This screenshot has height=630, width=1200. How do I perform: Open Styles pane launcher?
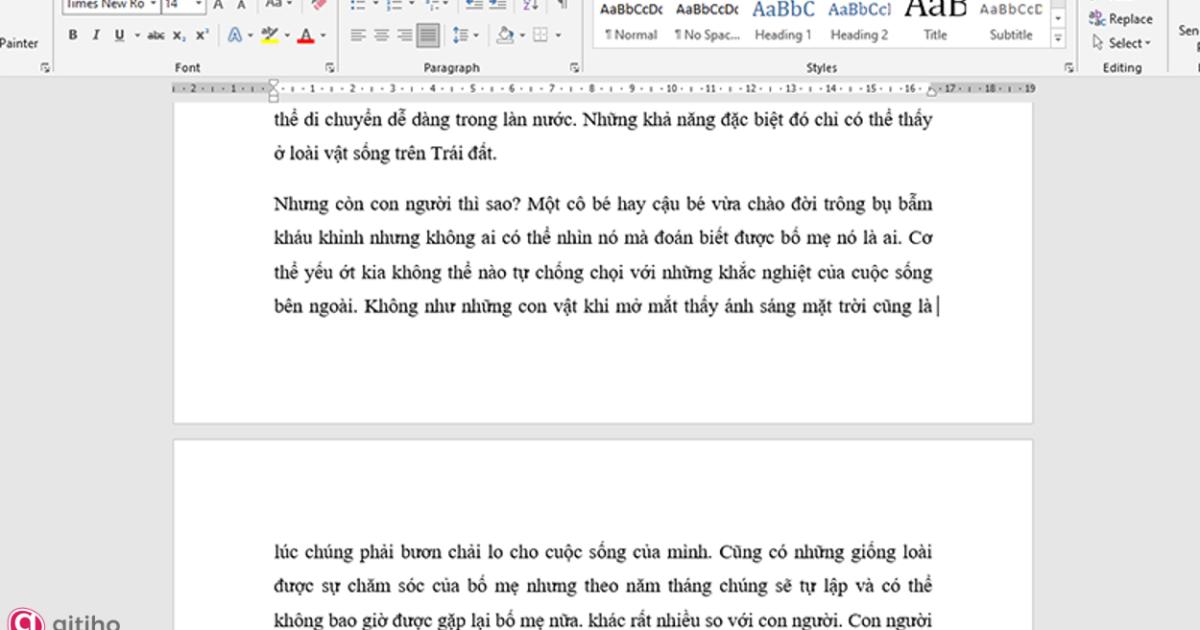click(1069, 68)
